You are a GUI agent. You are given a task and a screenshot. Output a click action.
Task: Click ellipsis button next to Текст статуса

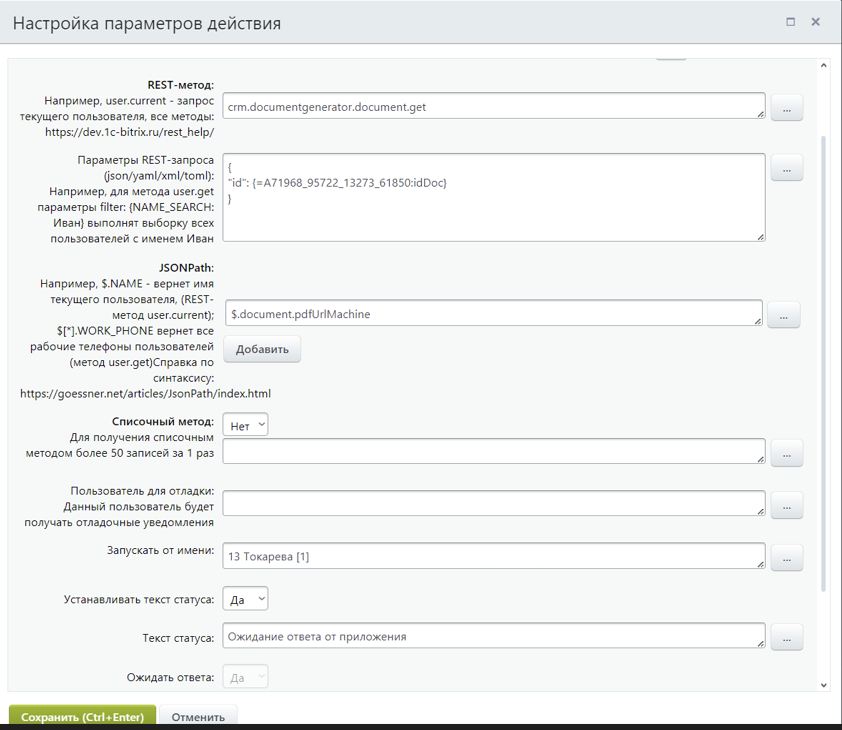click(786, 636)
